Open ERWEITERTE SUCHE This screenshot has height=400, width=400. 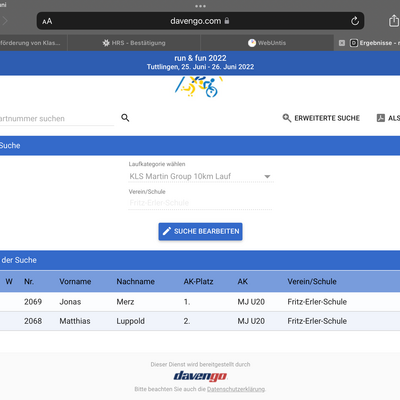point(321,118)
